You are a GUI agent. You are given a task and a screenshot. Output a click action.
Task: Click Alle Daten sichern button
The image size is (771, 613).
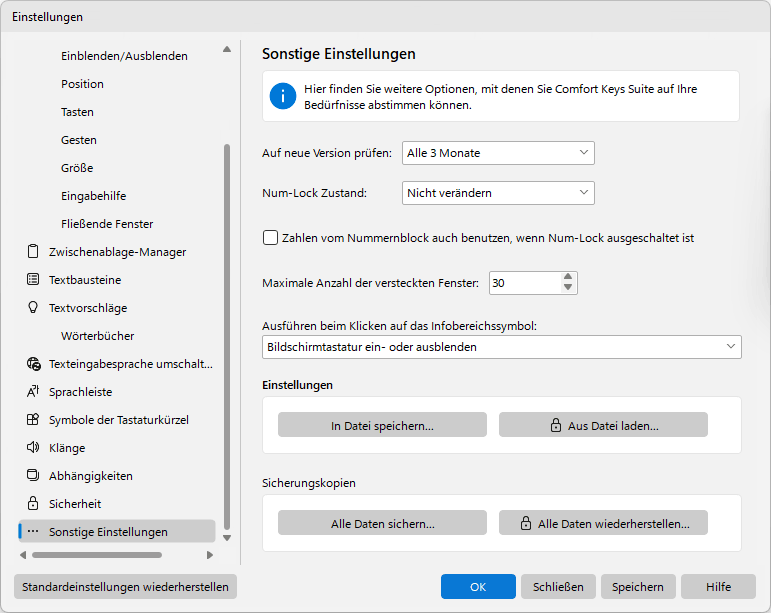[382, 523]
